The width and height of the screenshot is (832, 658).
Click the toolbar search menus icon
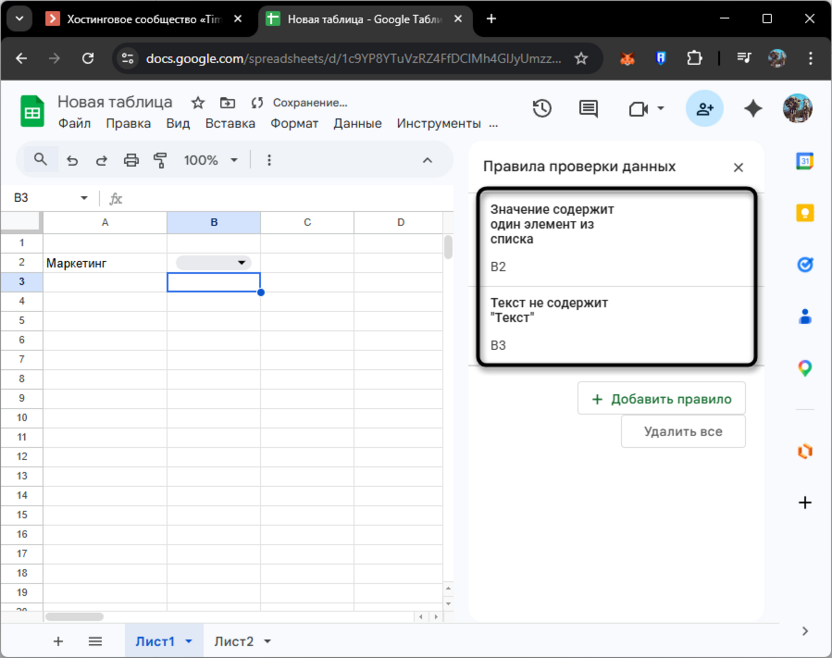40,159
